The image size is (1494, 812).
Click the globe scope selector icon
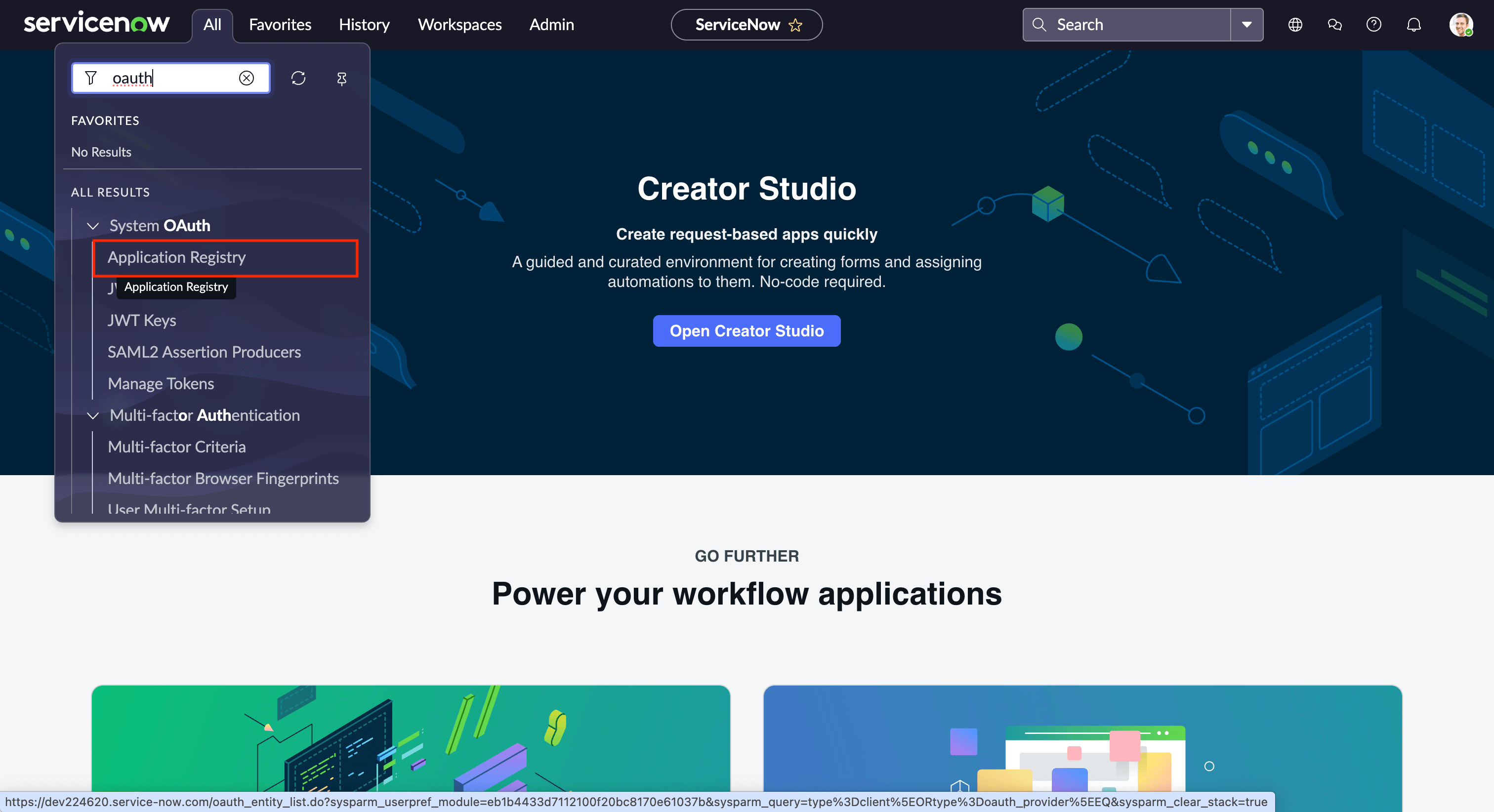tap(1295, 24)
